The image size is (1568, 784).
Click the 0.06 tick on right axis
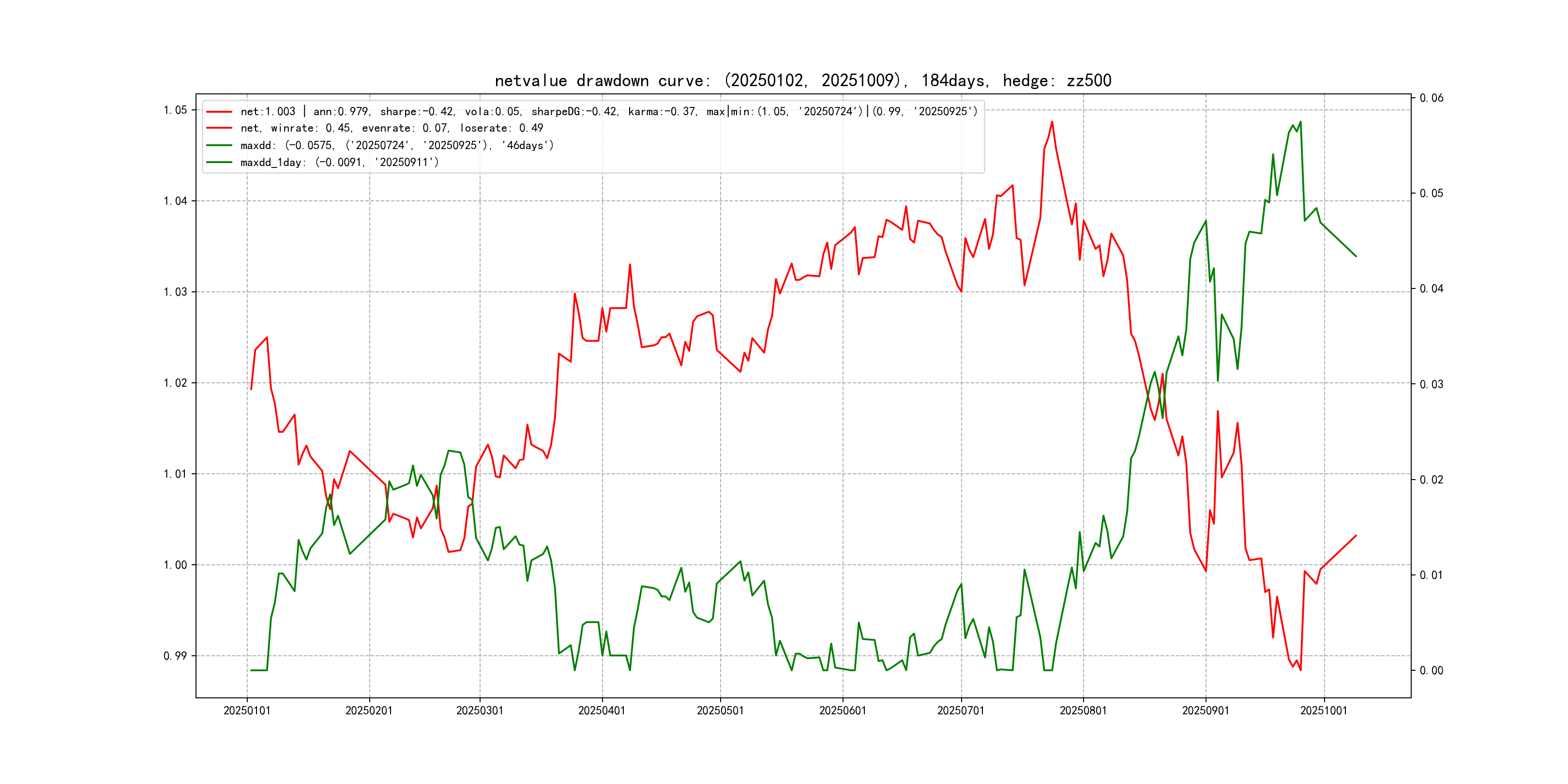[x=1431, y=98]
